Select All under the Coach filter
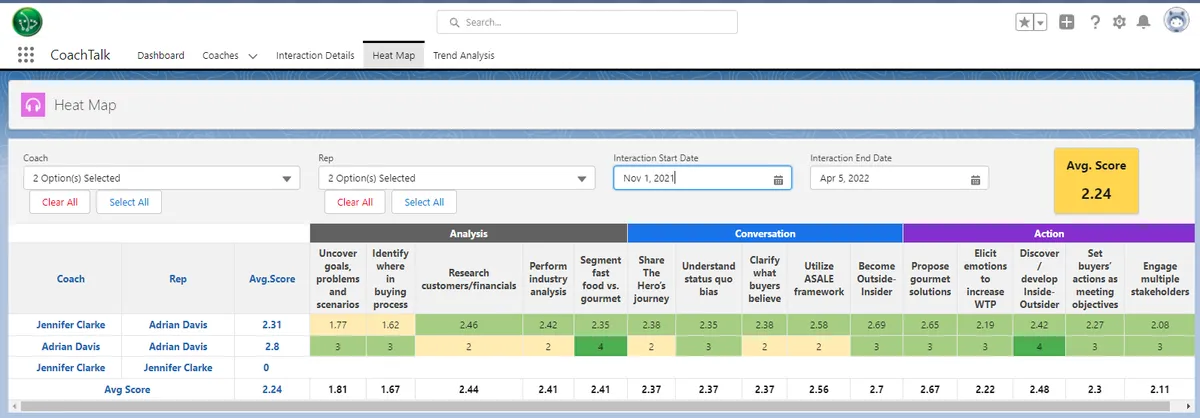The height and width of the screenshot is (418, 1200). click(x=129, y=202)
